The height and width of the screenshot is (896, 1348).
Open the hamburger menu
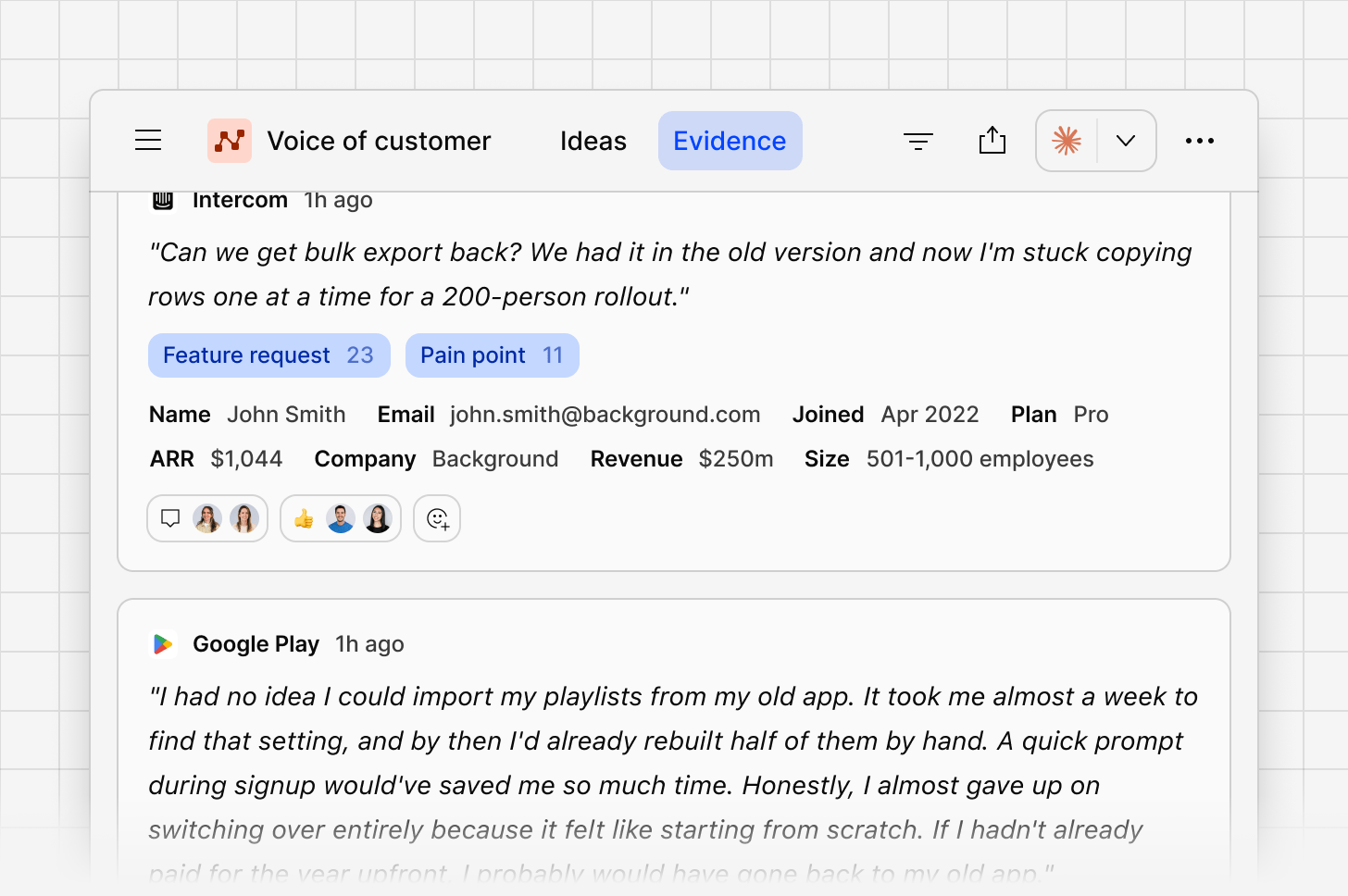click(148, 141)
